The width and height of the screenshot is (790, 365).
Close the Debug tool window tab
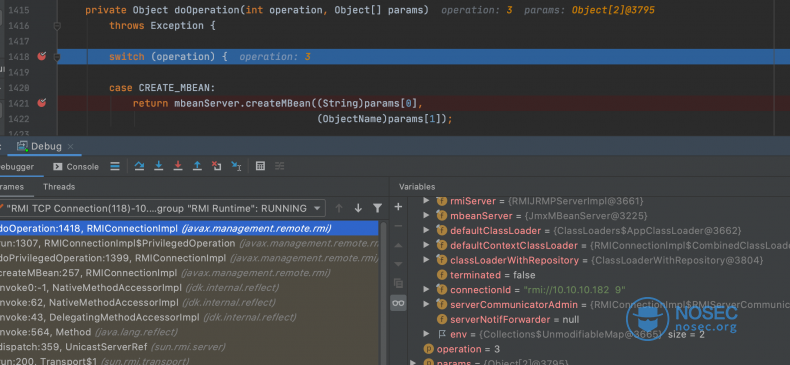(71, 147)
